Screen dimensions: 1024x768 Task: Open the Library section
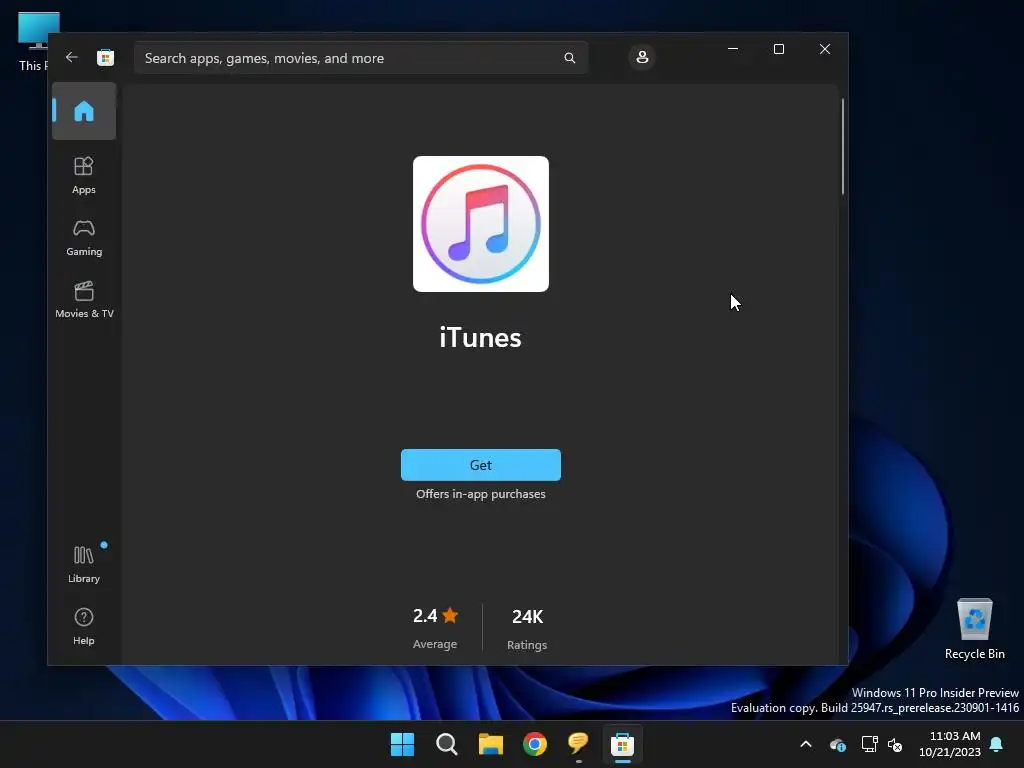tap(84, 564)
